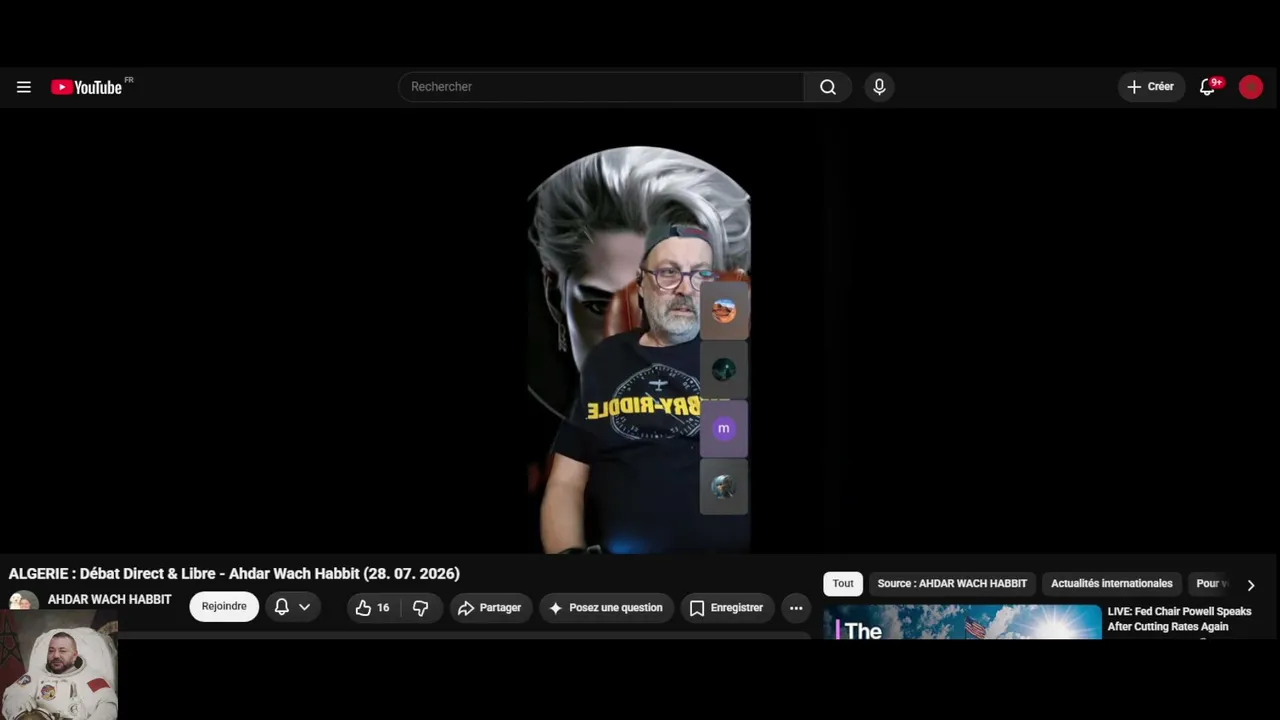Screen dimensions: 1280x720
Task: Open the AHDAR WACH HABBIT channel name
Action: pos(109,600)
